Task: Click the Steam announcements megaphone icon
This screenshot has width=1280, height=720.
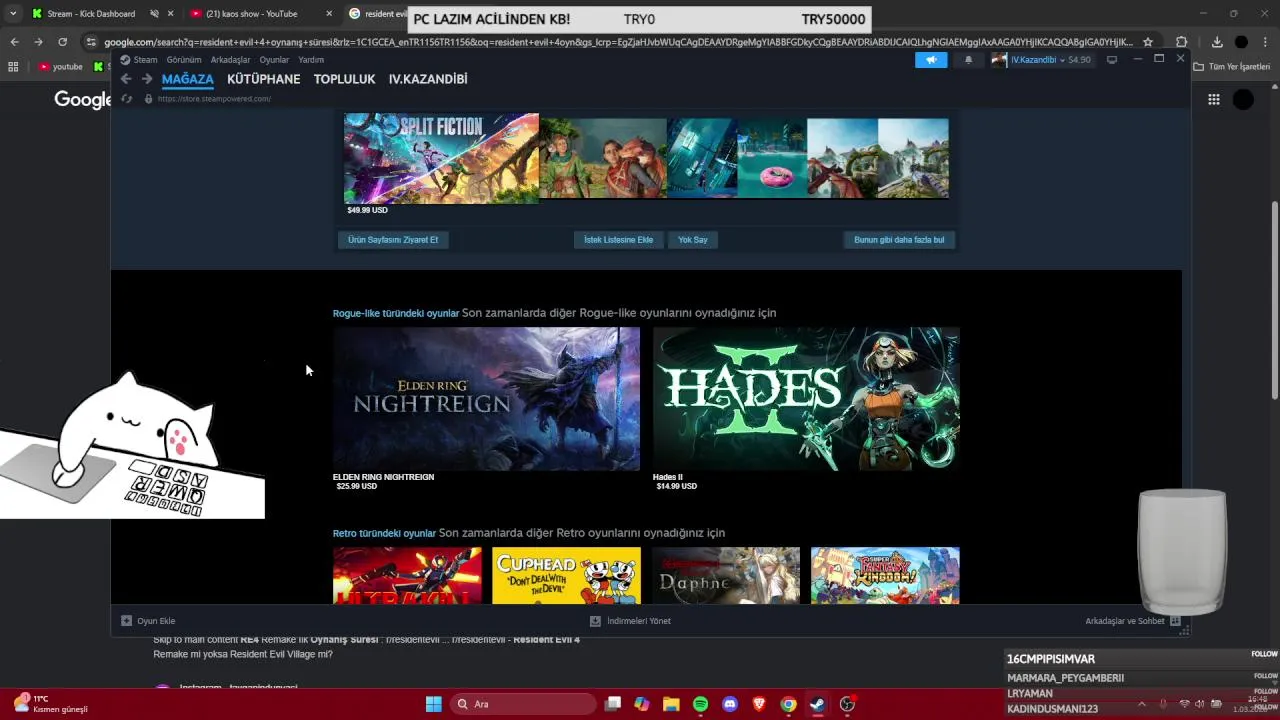Action: (931, 60)
